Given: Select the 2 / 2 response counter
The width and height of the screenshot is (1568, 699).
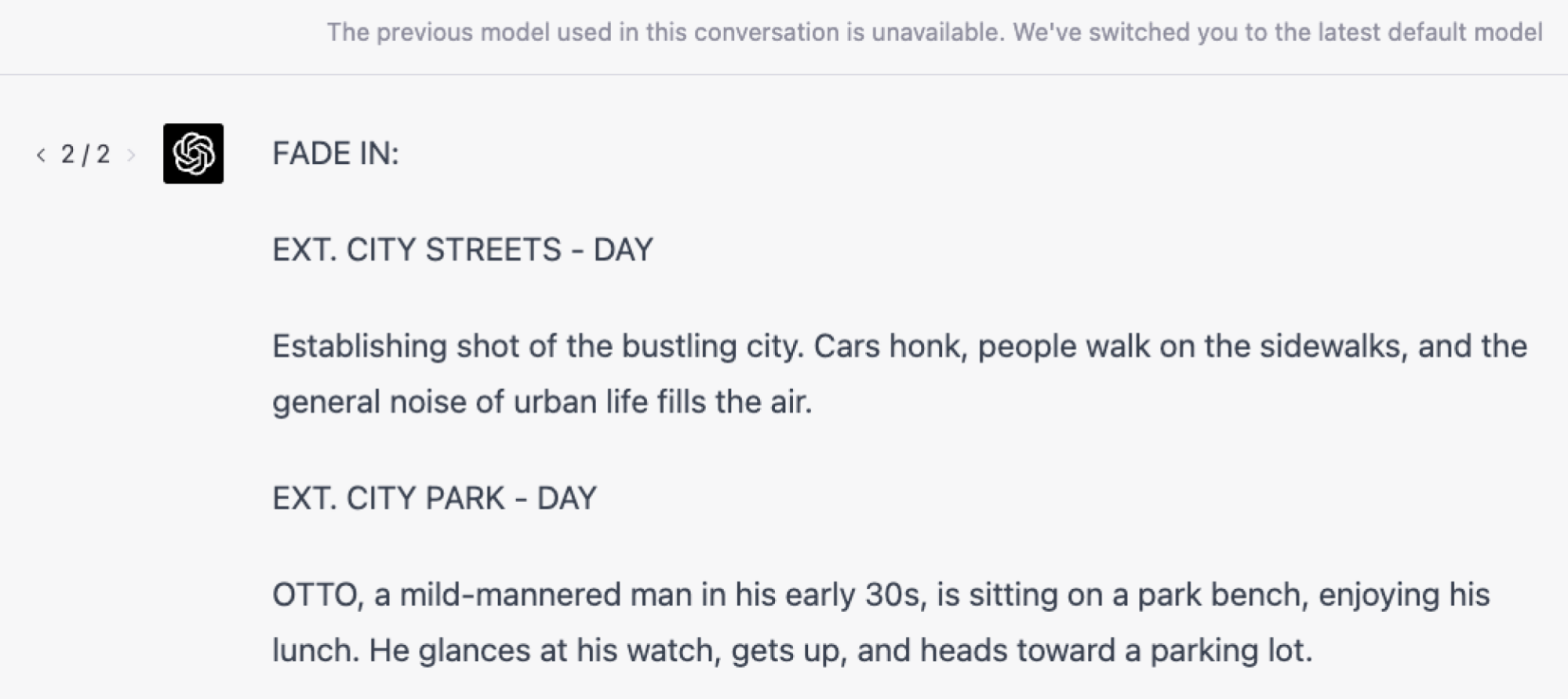Looking at the screenshot, I should coord(85,155).
